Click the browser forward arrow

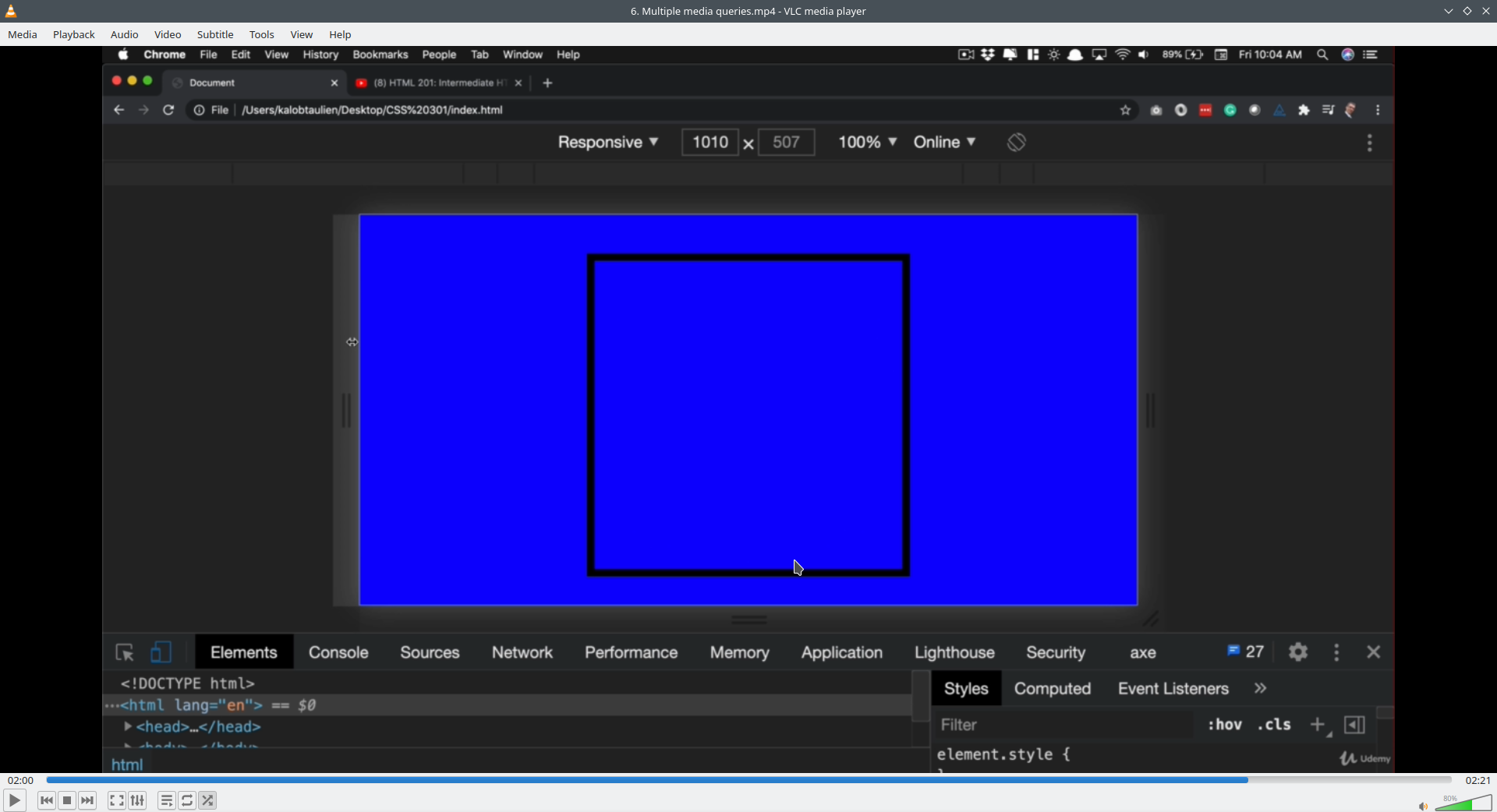(x=143, y=110)
